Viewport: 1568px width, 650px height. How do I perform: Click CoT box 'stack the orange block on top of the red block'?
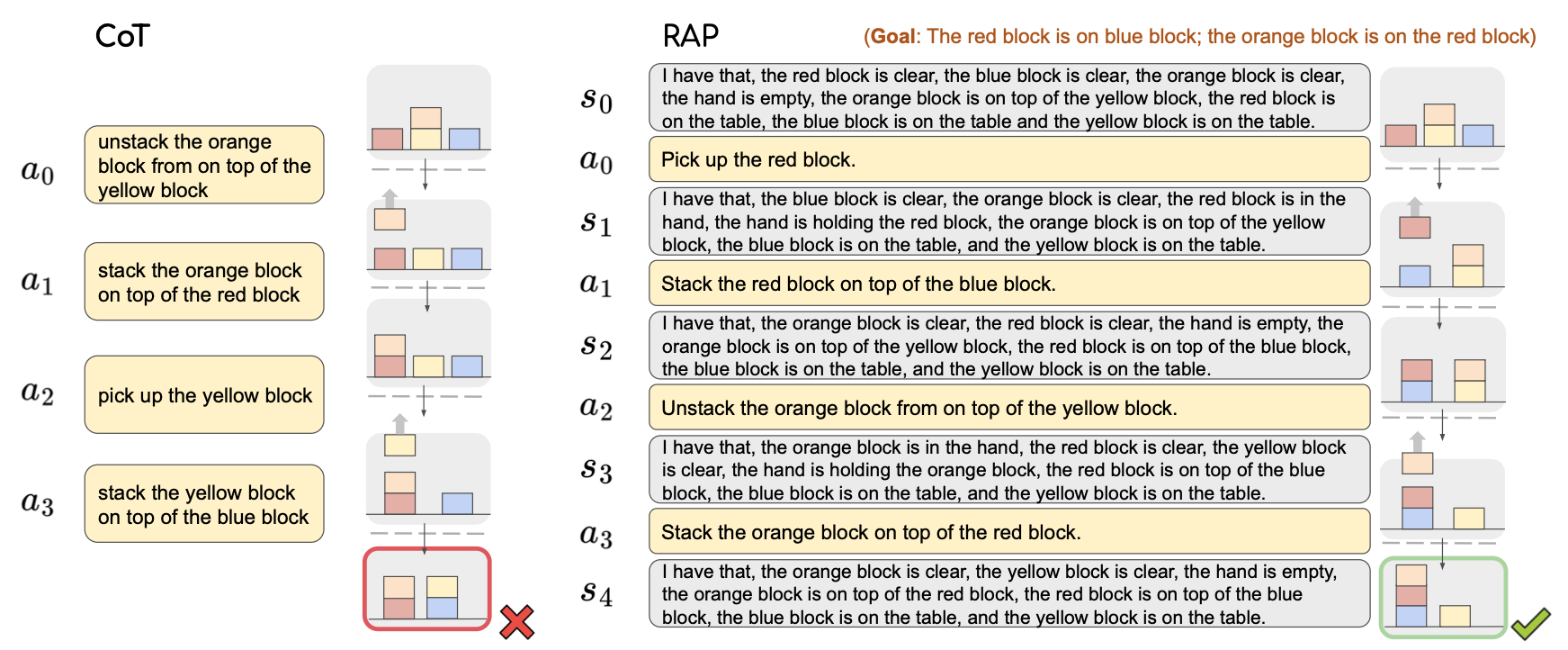(x=204, y=282)
